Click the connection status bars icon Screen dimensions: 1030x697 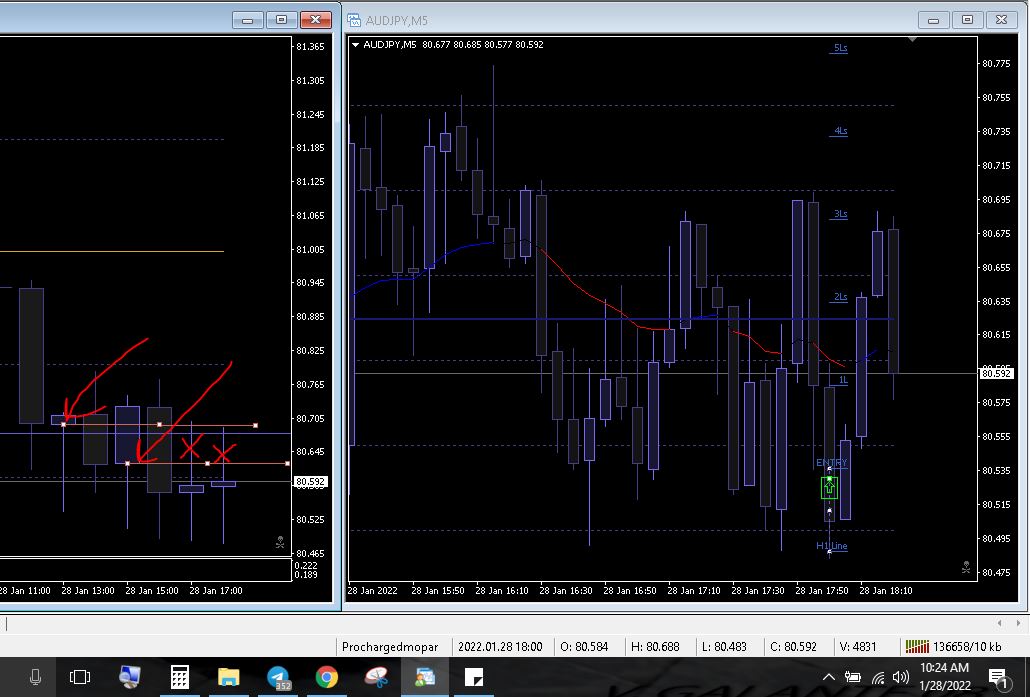(x=915, y=646)
